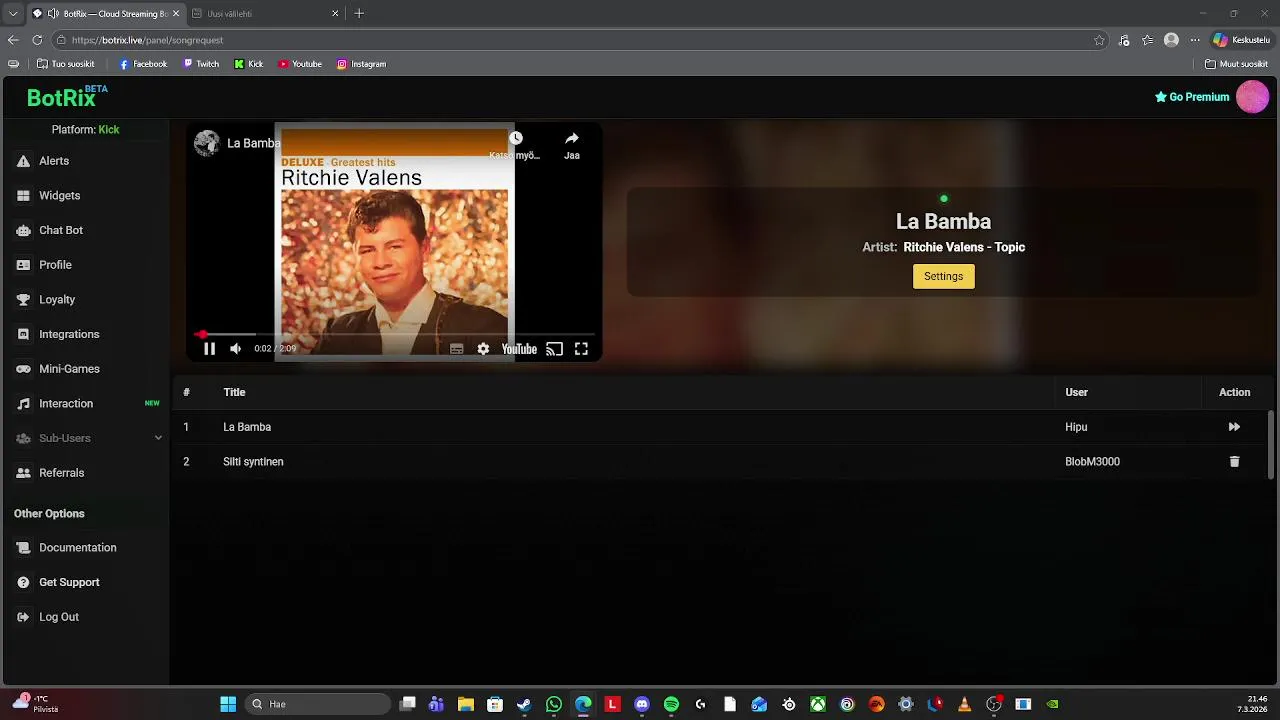Reload the current page
Viewport: 1280px width, 720px height.
click(37, 40)
